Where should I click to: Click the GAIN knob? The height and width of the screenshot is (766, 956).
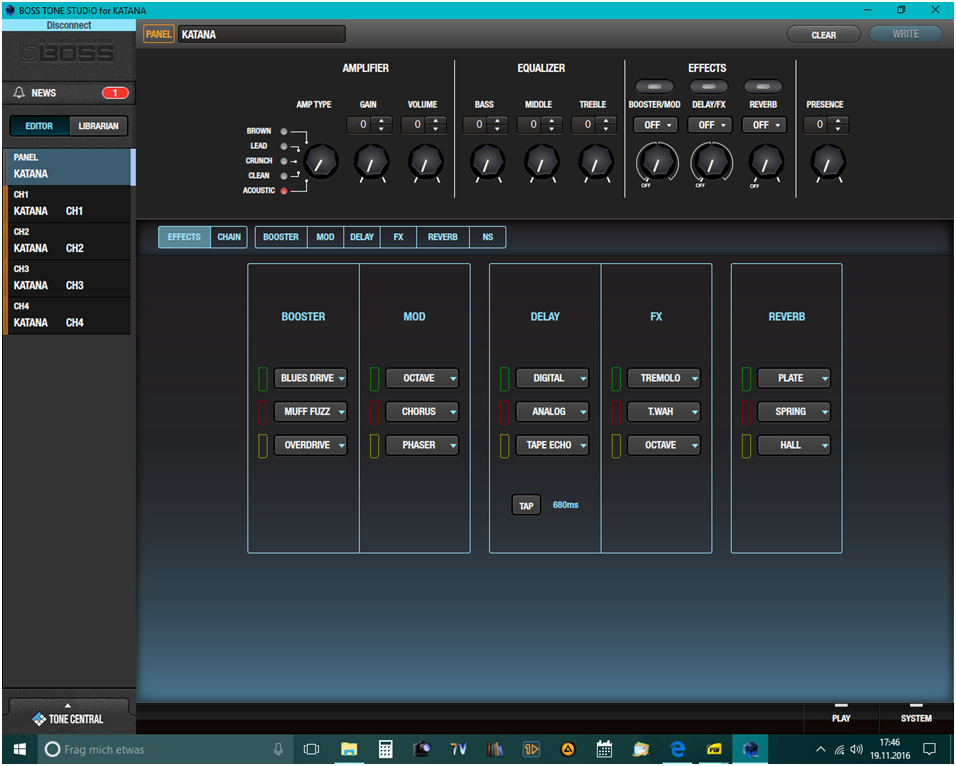pos(371,162)
